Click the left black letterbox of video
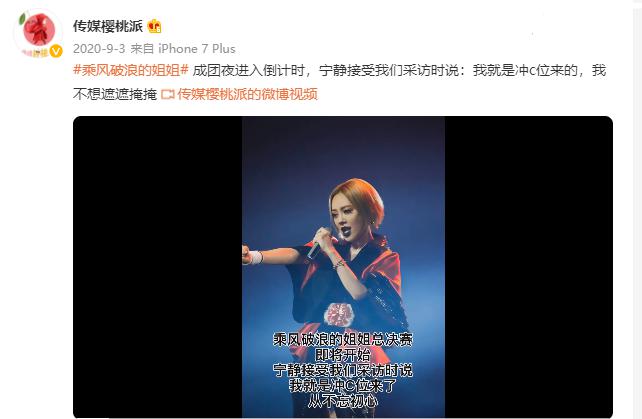Viewport: 642px width, 419px height. click(x=158, y=267)
